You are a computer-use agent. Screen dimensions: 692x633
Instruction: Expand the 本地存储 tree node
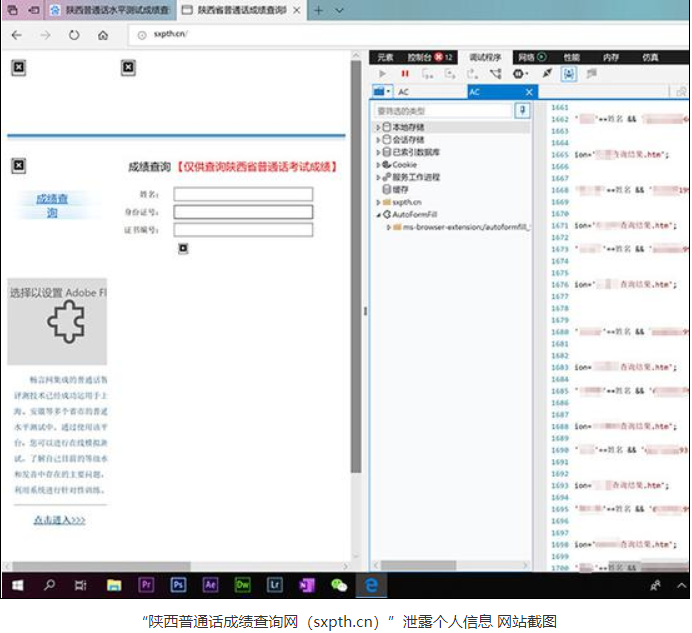coord(378,128)
